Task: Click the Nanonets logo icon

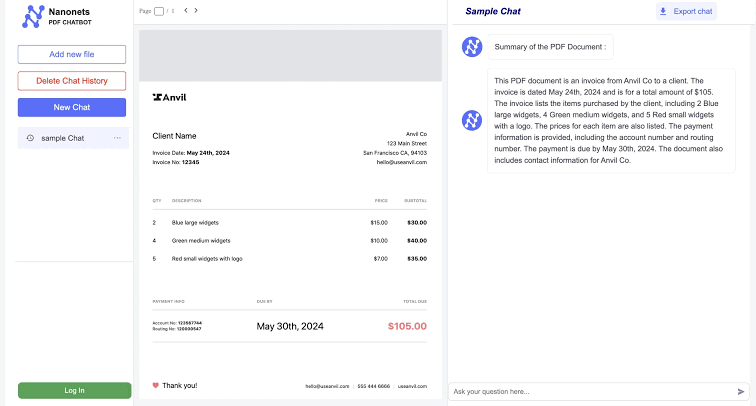Action: coord(33,16)
